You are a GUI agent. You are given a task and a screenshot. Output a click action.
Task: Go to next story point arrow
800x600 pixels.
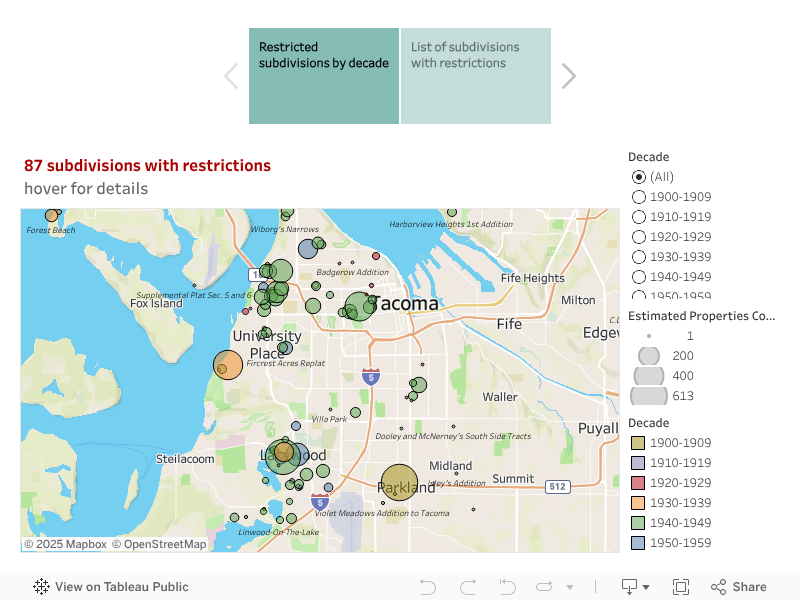(x=569, y=76)
